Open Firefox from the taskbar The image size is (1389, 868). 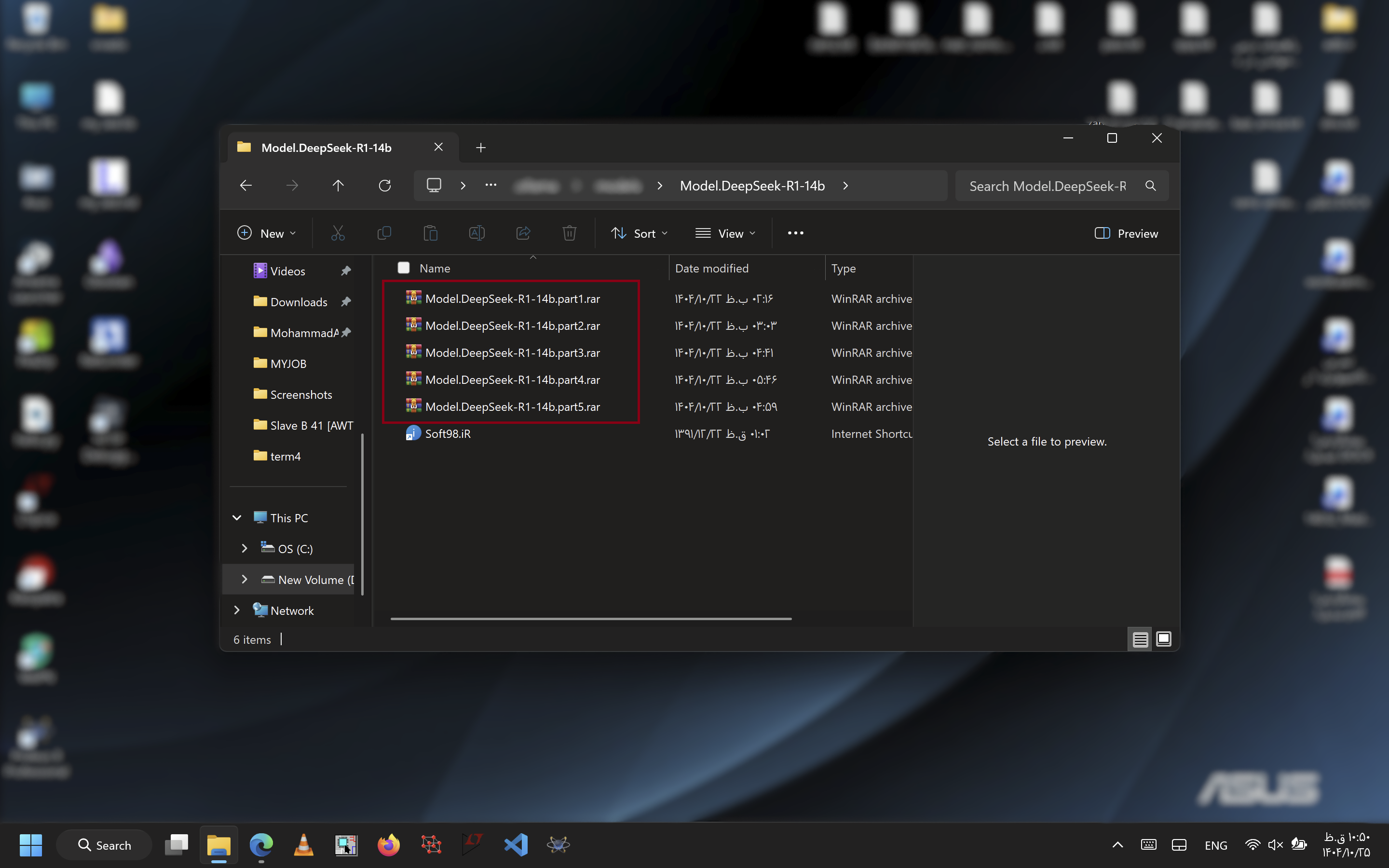[389, 845]
